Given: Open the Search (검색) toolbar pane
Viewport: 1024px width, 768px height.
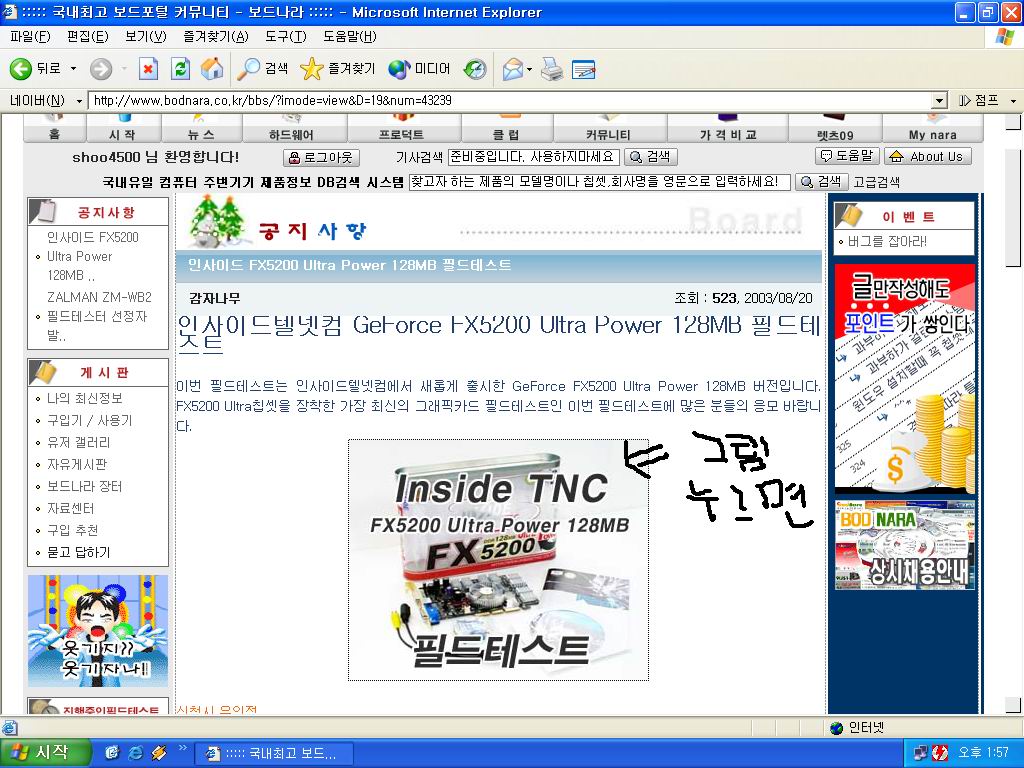Looking at the screenshot, I should (262, 69).
